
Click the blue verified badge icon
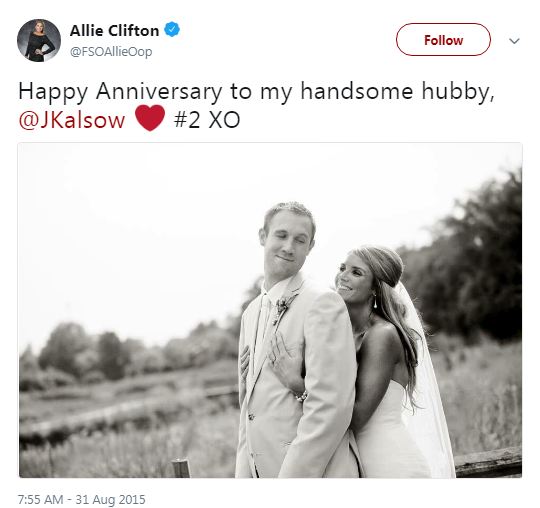pyautogui.click(x=172, y=30)
